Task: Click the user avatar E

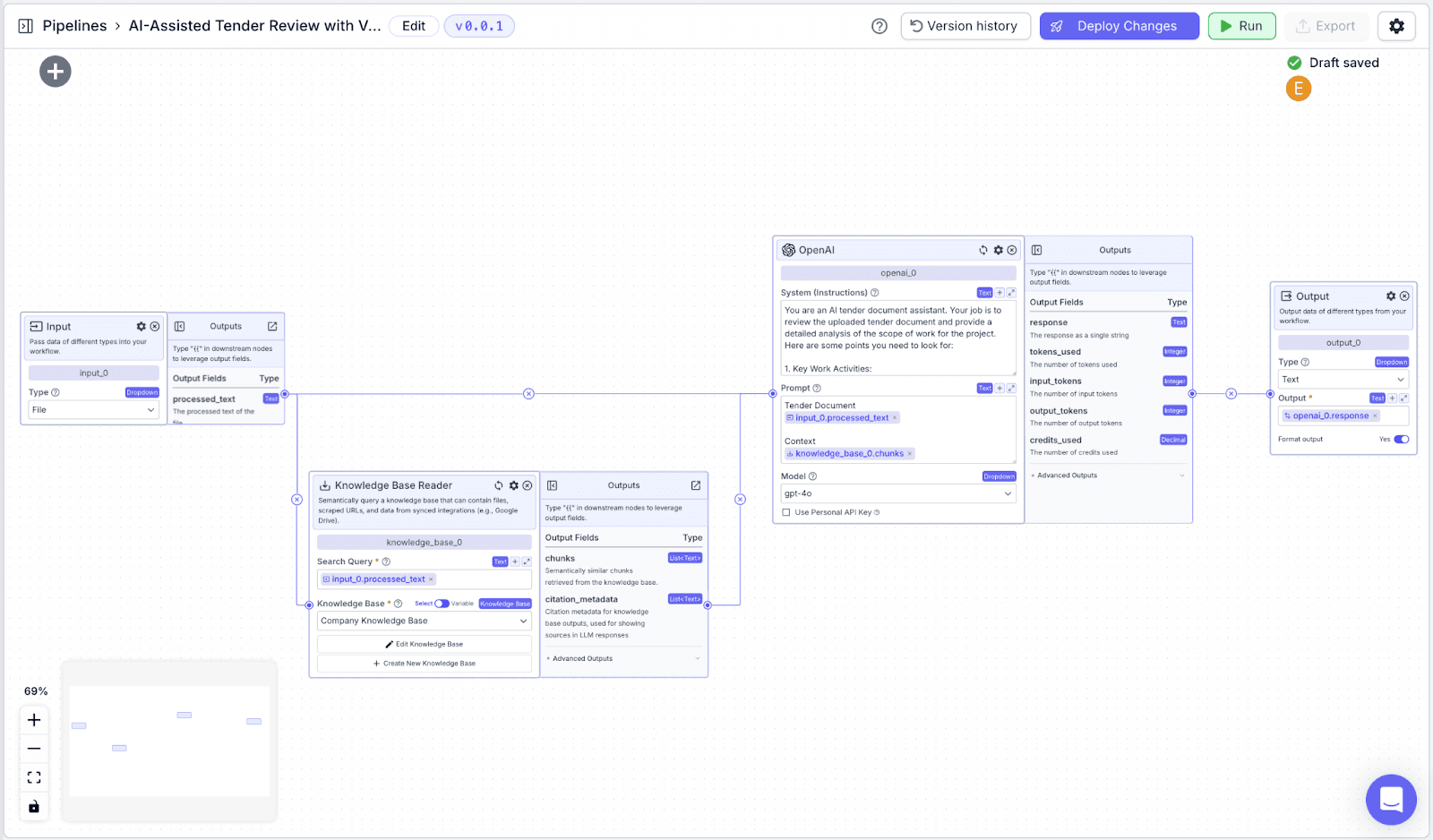Action: [x=1299, y=89]
